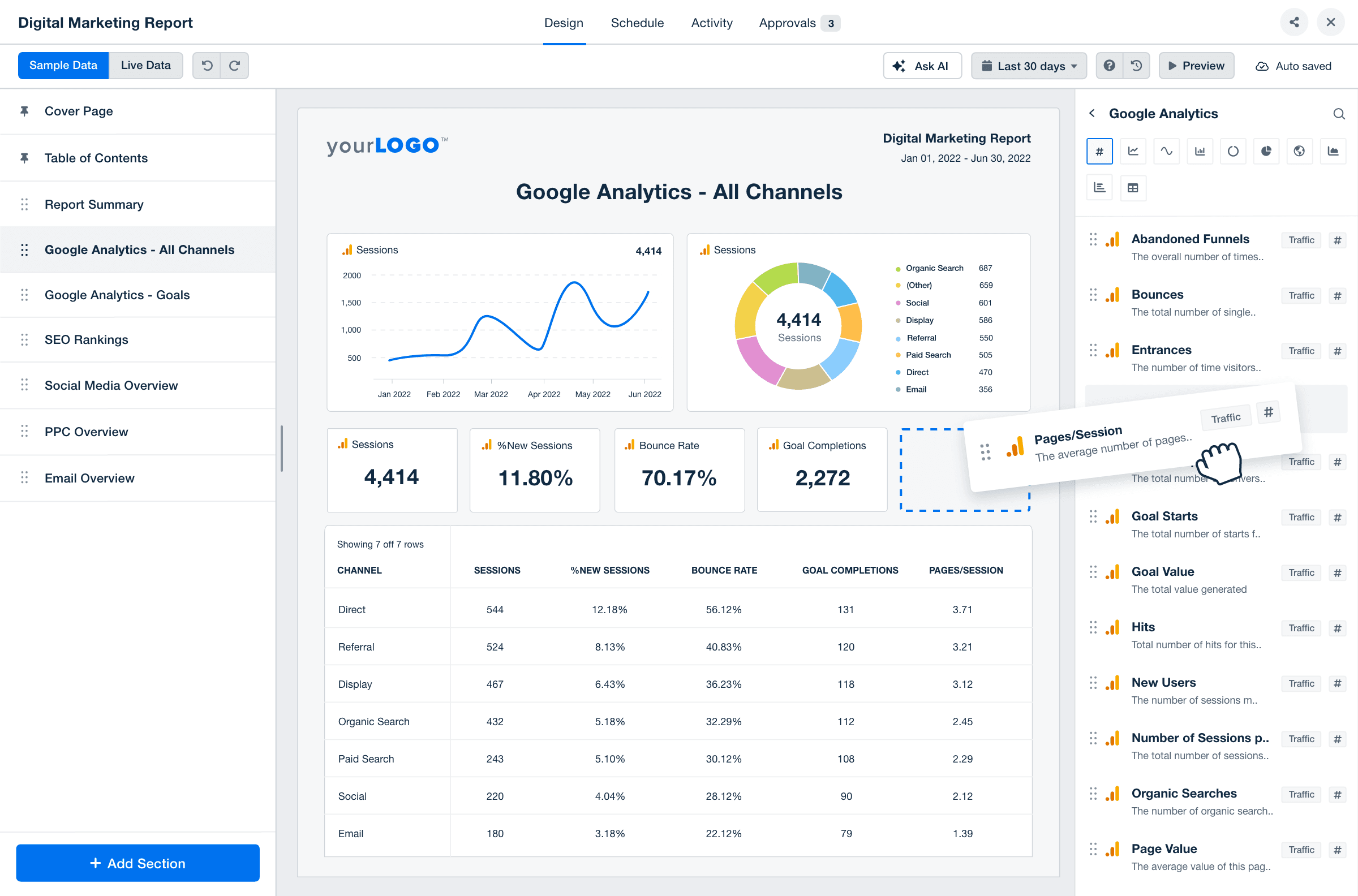The height and width of the screenshot is (896, 1358).
Task: Collapse the Google Analytics panel with back chevron
Action: click(x=1092, y=113)
